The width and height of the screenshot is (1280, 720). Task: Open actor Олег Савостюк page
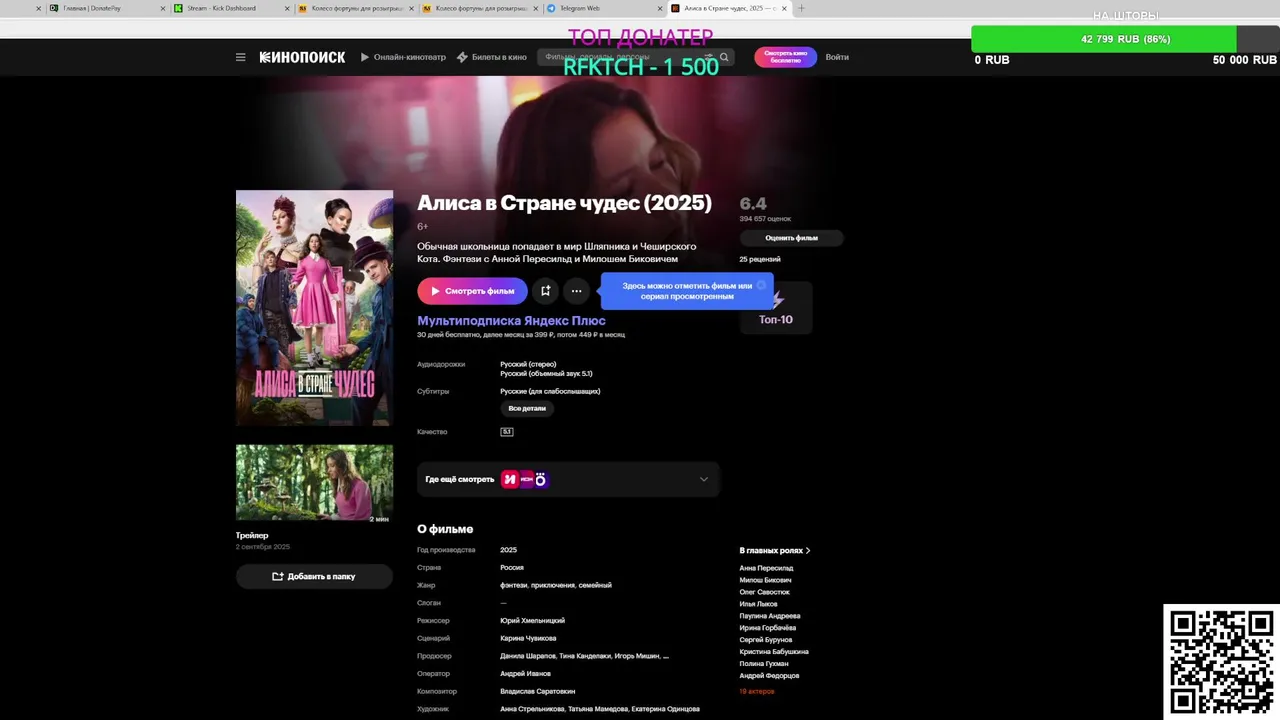764,592
